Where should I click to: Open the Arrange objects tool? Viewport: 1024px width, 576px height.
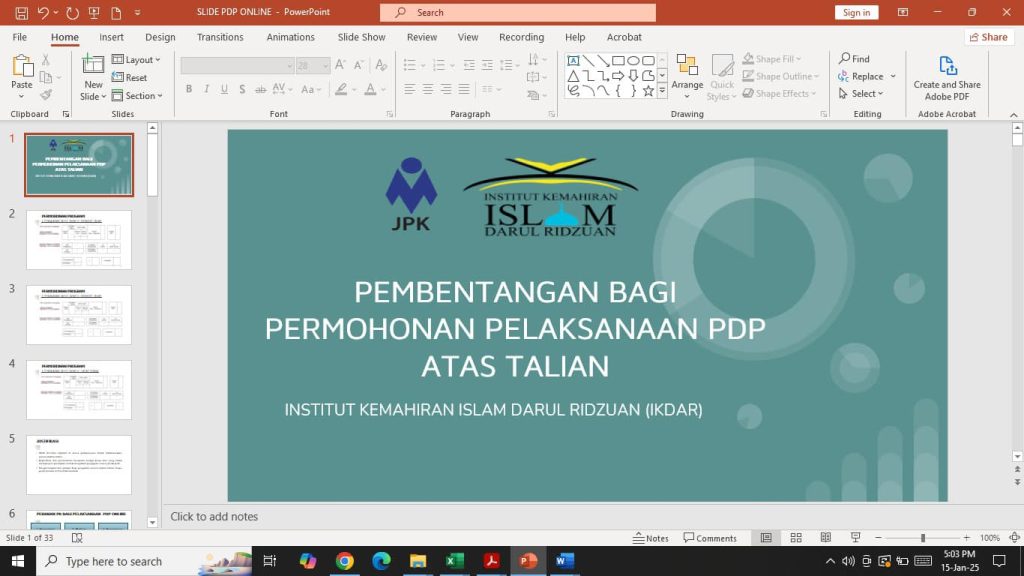tap(687, 77)
